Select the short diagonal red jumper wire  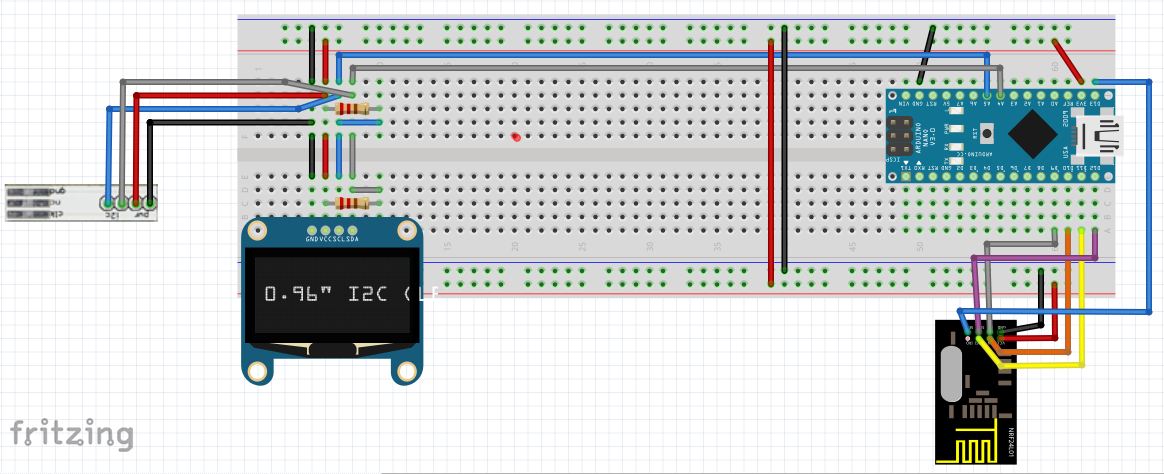click(1068, 62)
